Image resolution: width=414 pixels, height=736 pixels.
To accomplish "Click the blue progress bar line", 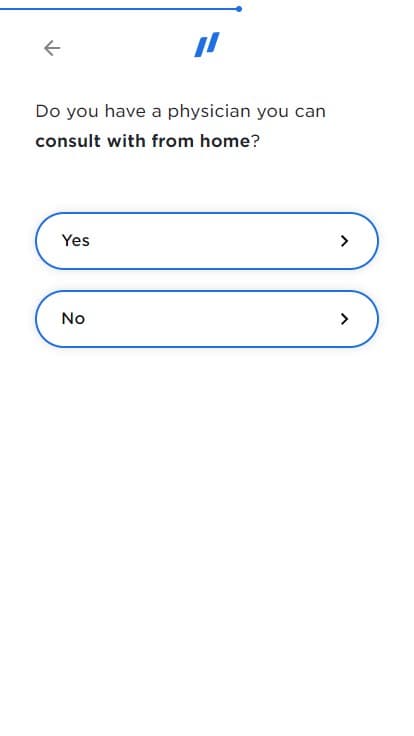I will click(x=119, y=8).
